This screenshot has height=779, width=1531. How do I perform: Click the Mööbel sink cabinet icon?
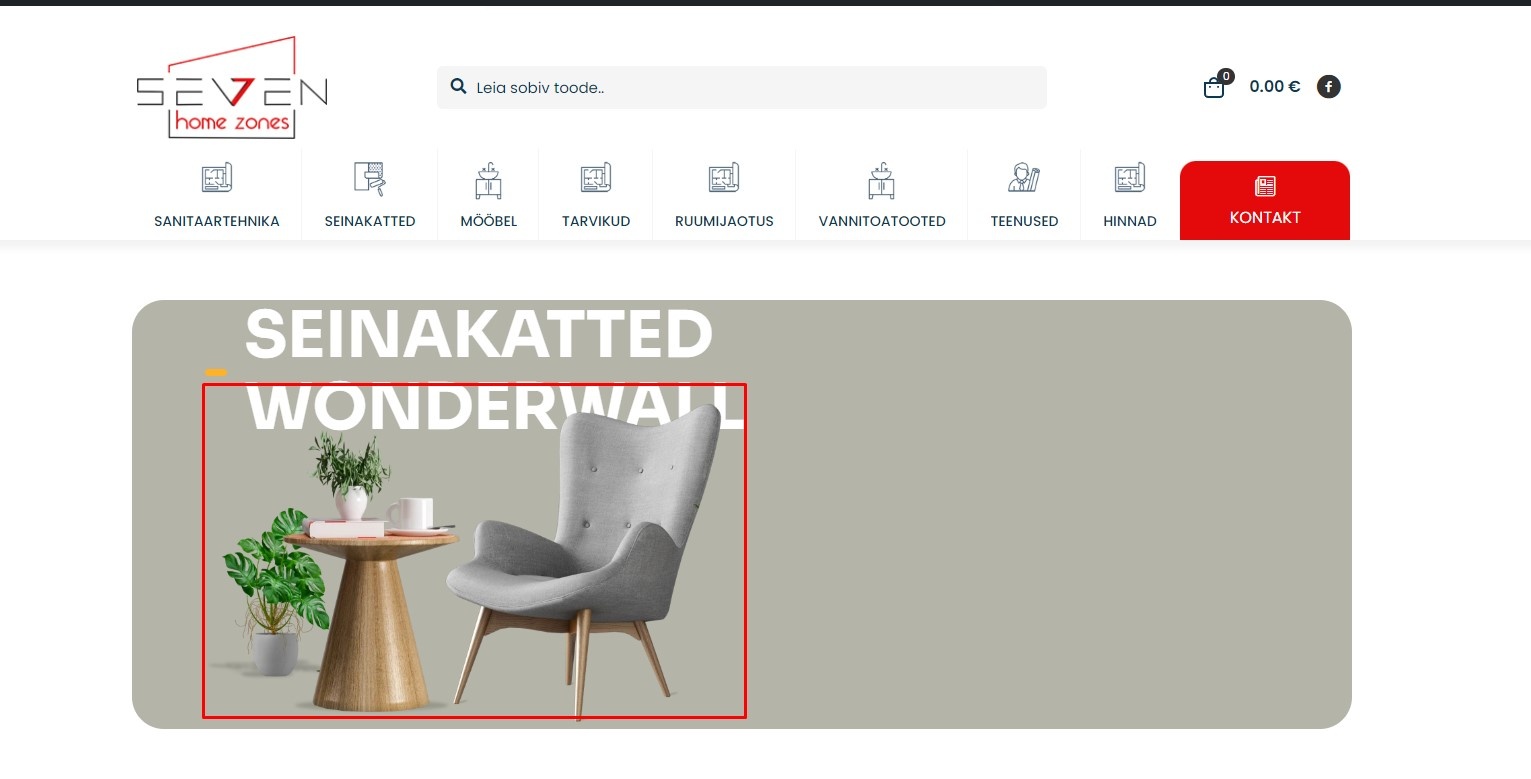click(488, 181)
